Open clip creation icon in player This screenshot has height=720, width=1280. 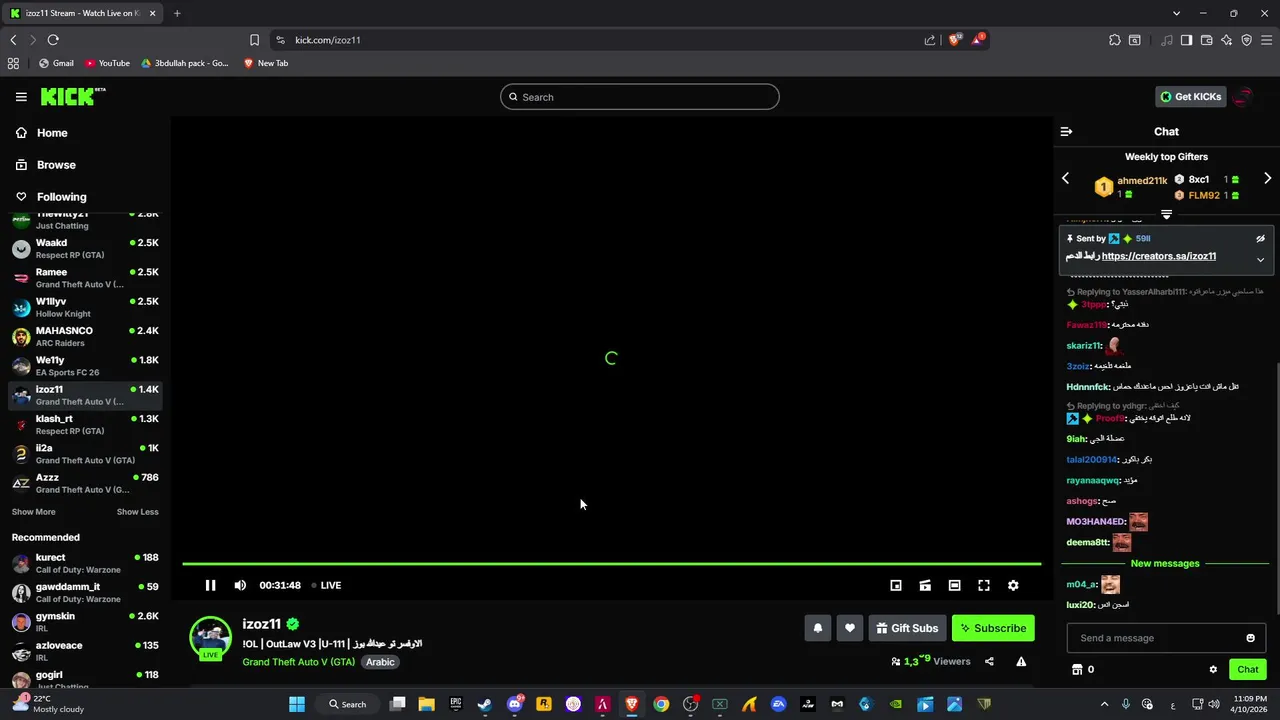925,585
